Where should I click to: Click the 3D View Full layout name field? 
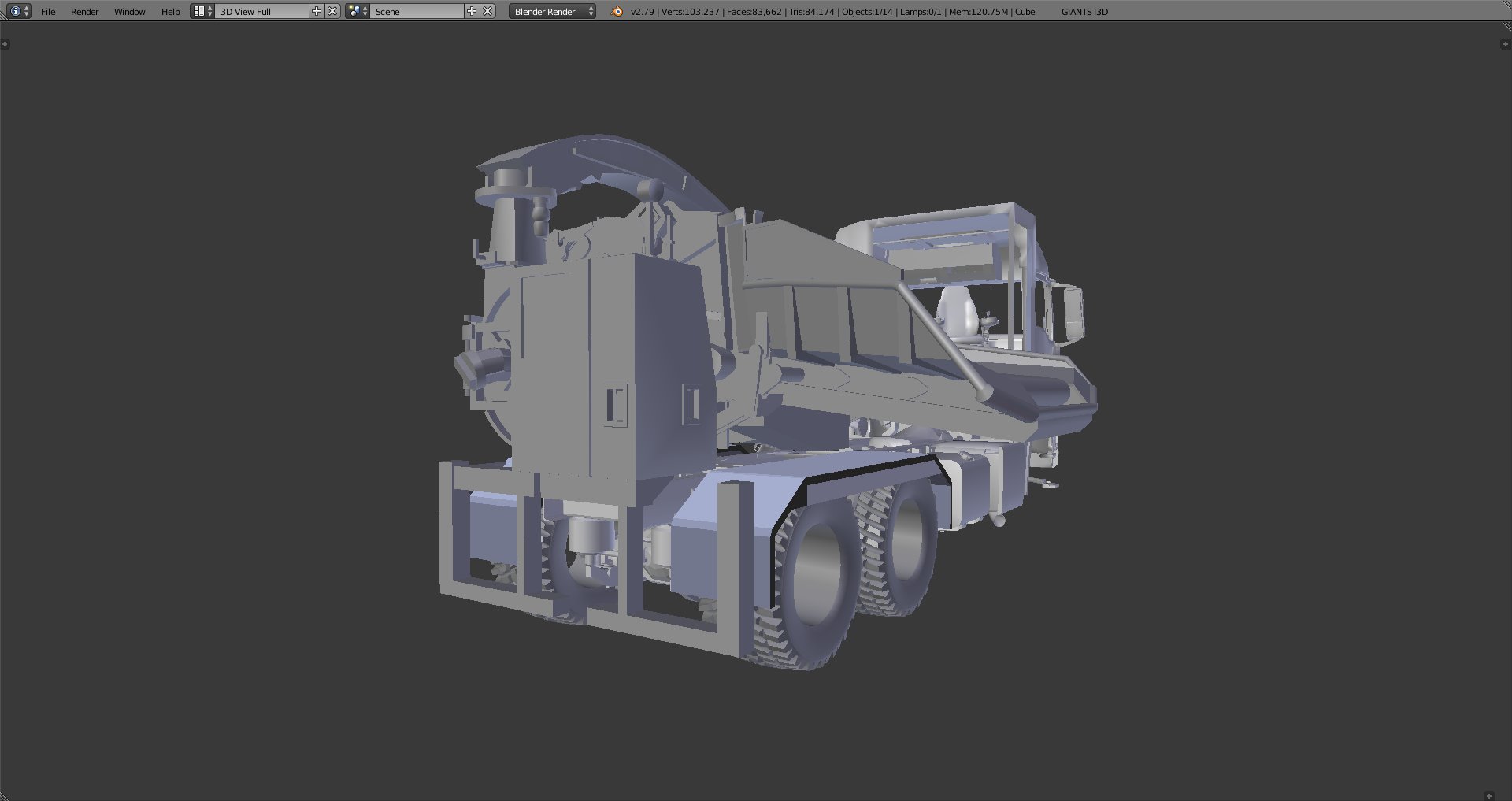pos(261,11)
